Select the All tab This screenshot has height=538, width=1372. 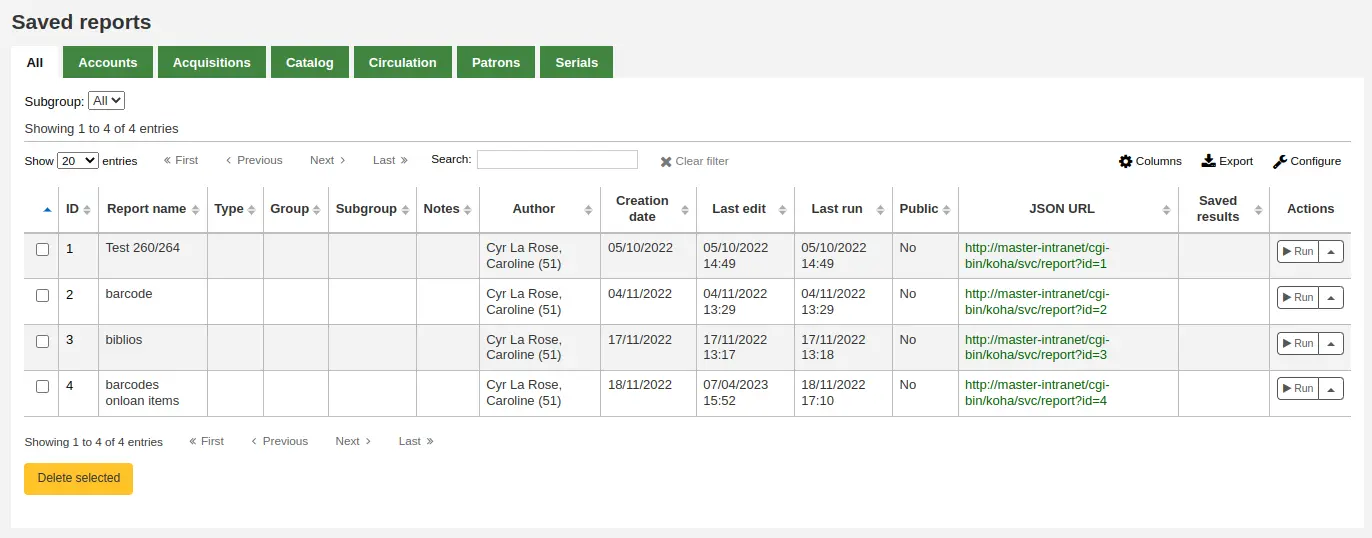pyautogui.click(x=35, y=62)
